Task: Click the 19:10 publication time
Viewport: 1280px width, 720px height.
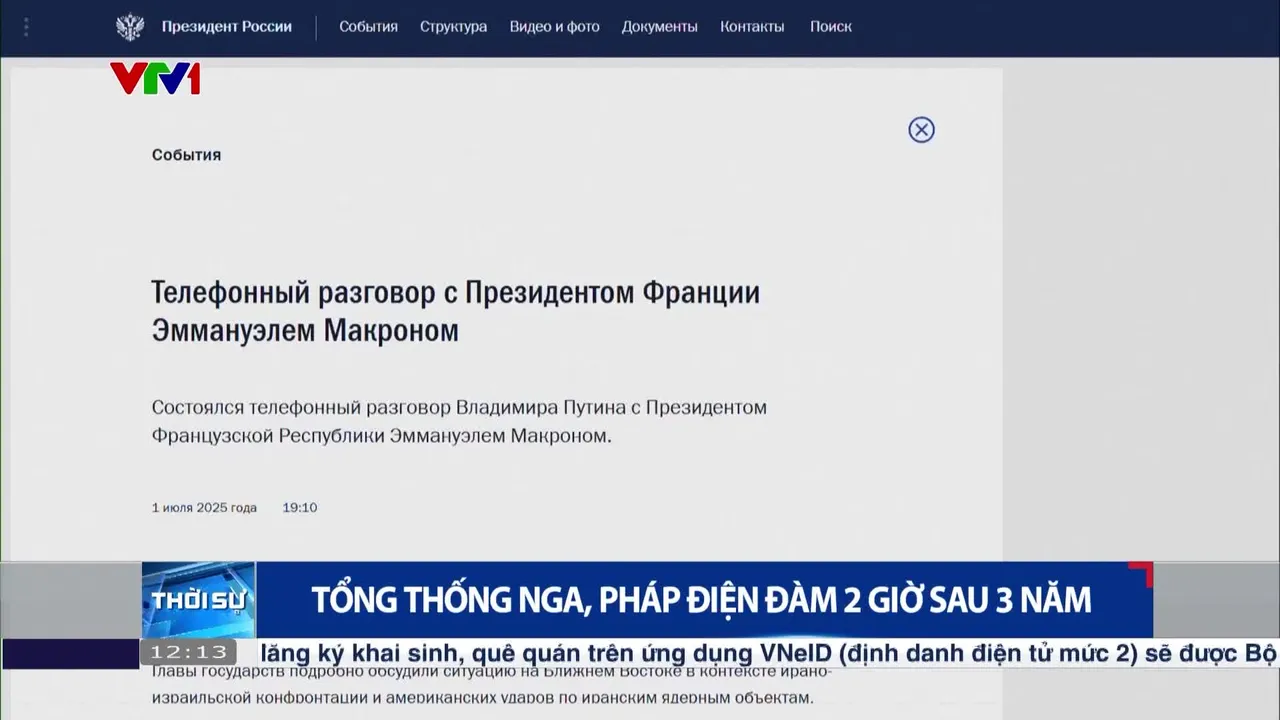Action: 299,508
